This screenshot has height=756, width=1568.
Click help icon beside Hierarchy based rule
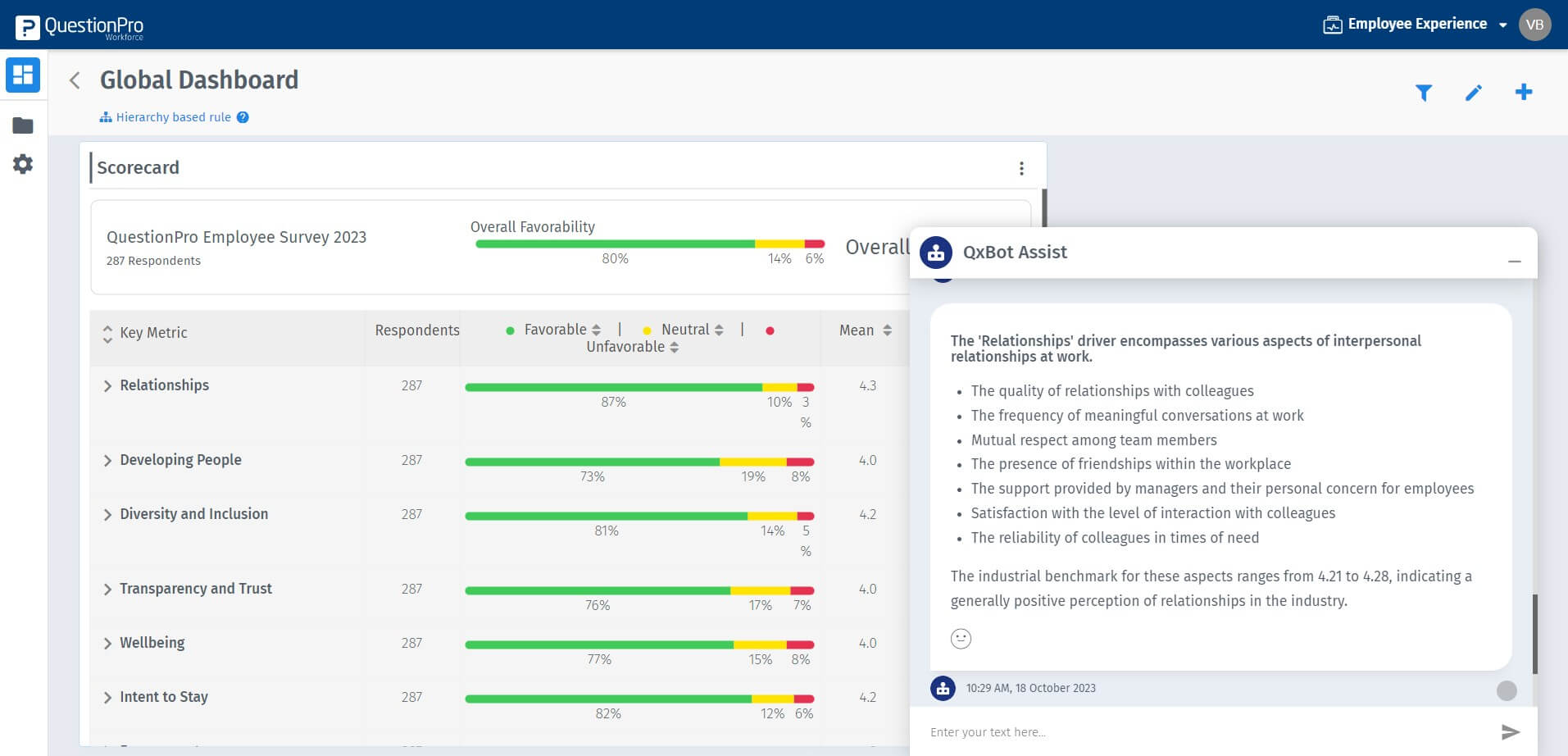(x=243, y=117)
